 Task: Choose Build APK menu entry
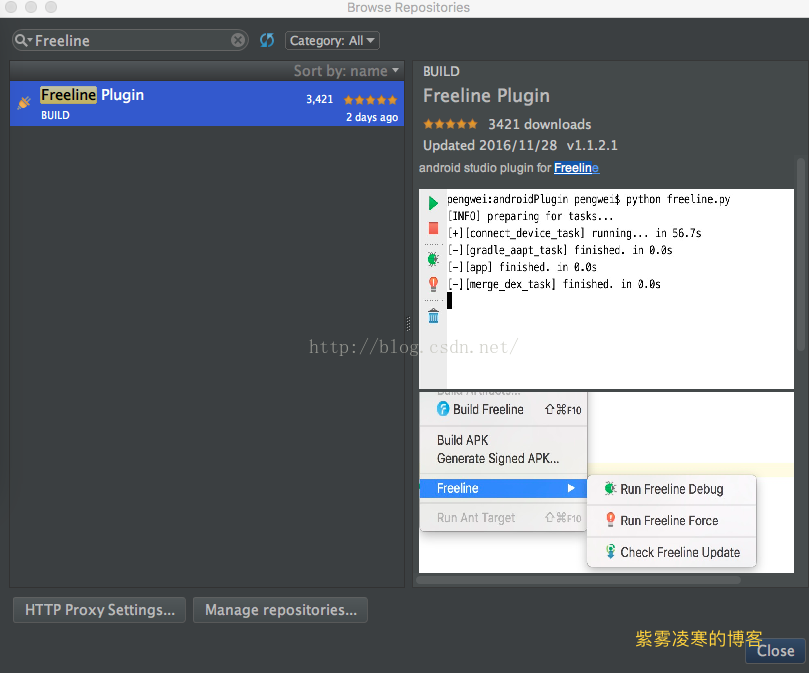point(462,440)
